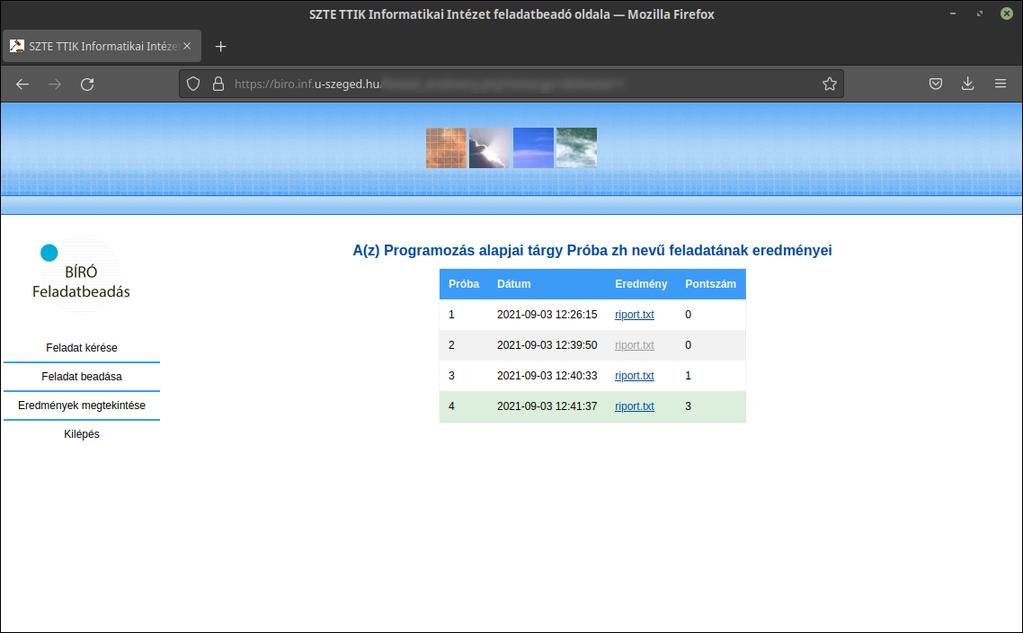Click the Pontszám column header
The width and height of the screenshot is (1023, 633).
710,284
